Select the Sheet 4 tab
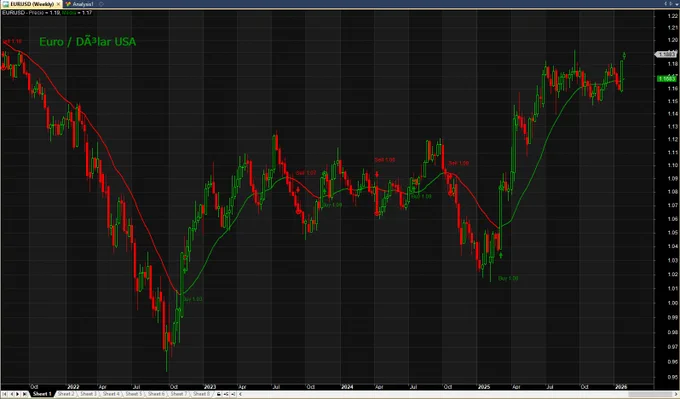The width and height of the screenshot is (680, 399). (111, 394)
